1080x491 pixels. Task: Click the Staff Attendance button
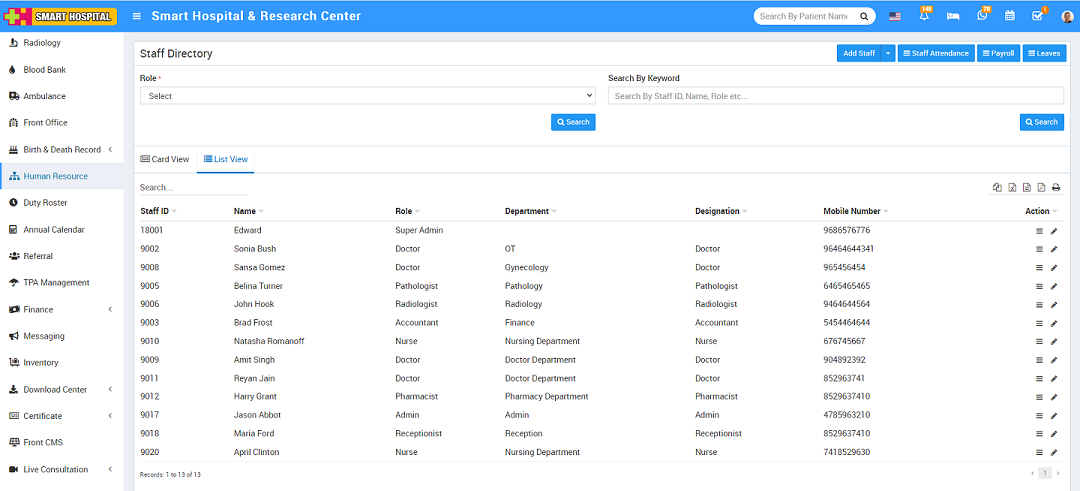[x=936, y=53]
